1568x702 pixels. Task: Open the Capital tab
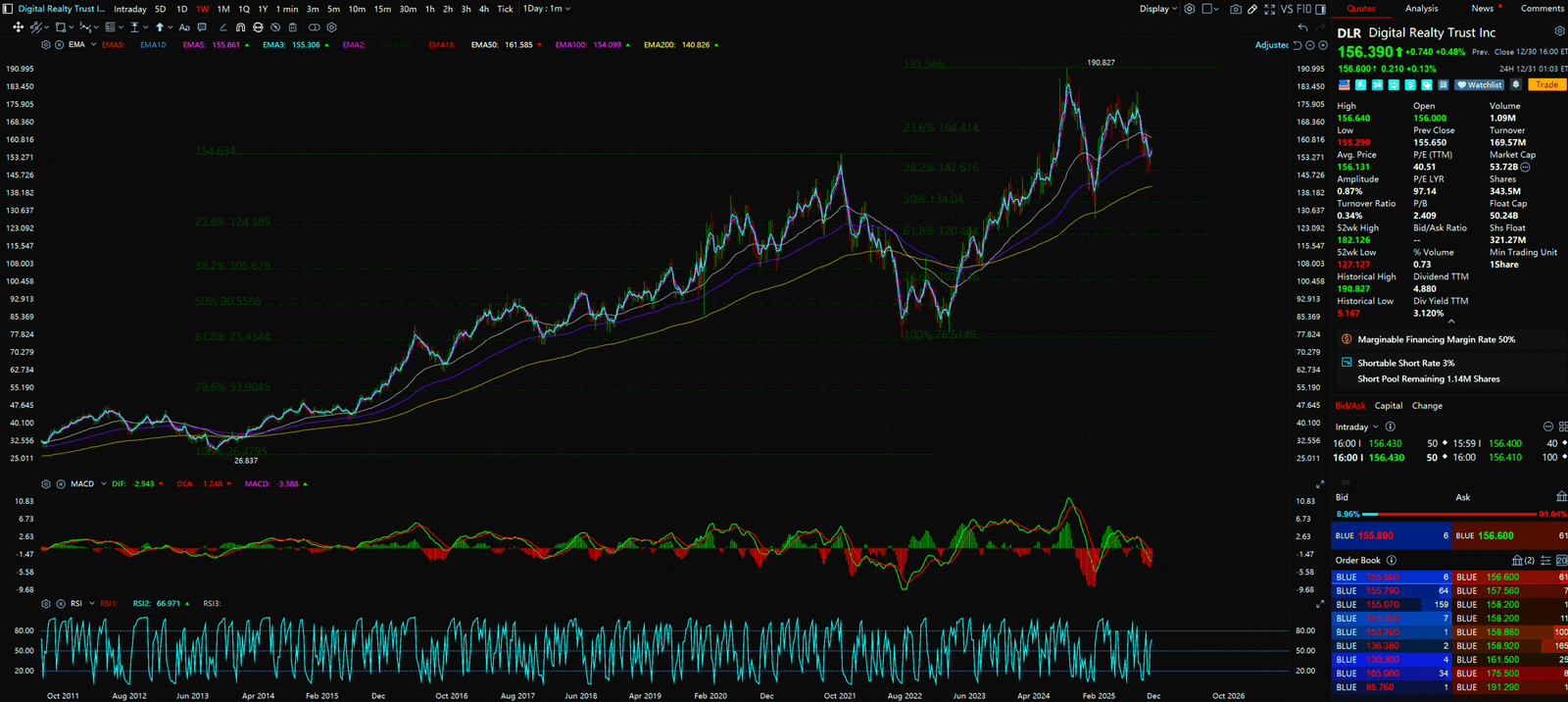tap(1388, 406)
